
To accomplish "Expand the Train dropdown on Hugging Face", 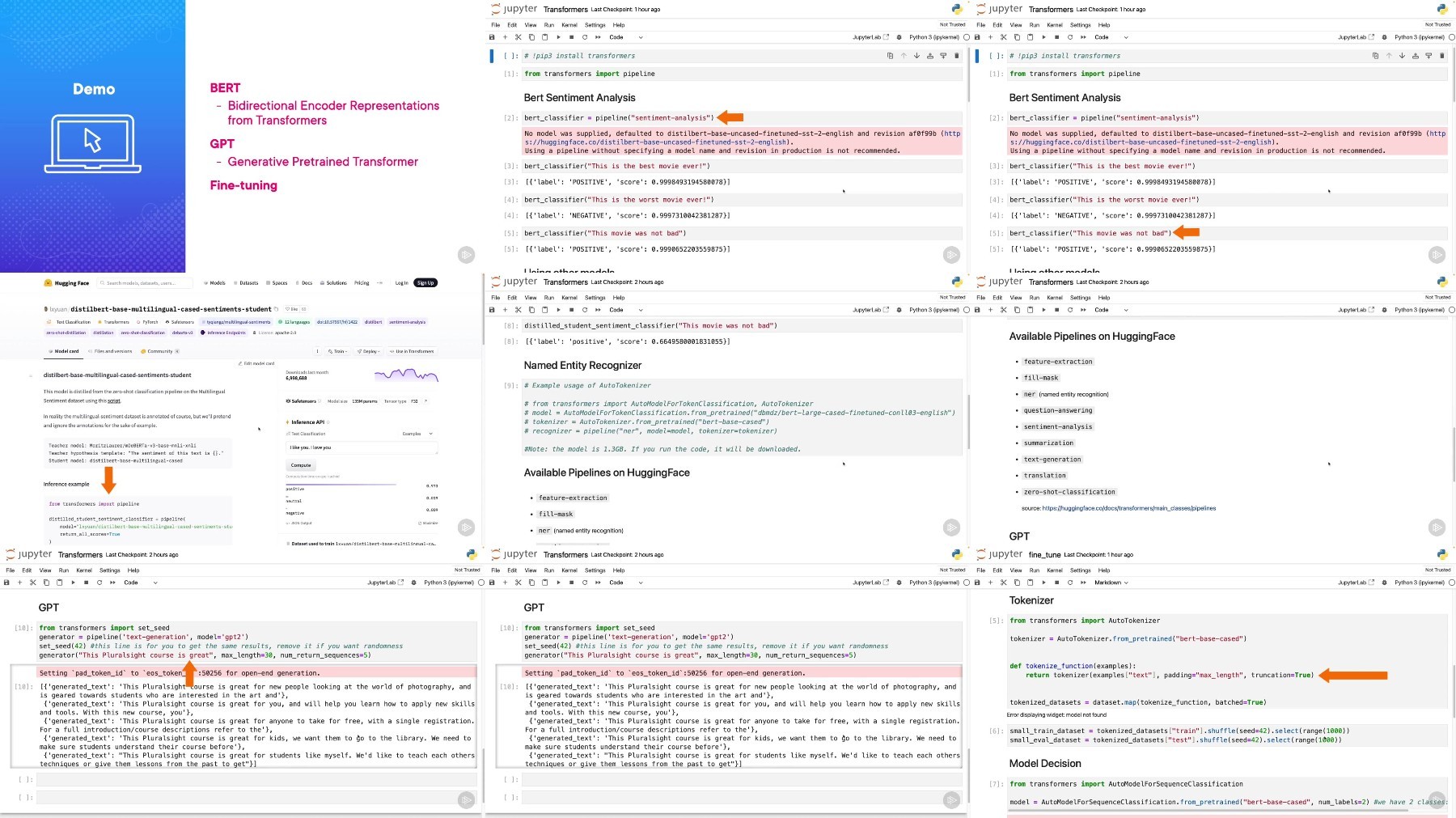I will click(x=337, y=351).
